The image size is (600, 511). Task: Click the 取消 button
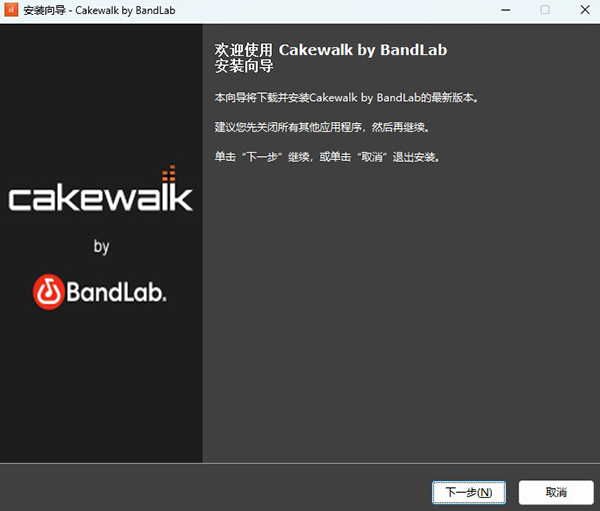point(556,493)
